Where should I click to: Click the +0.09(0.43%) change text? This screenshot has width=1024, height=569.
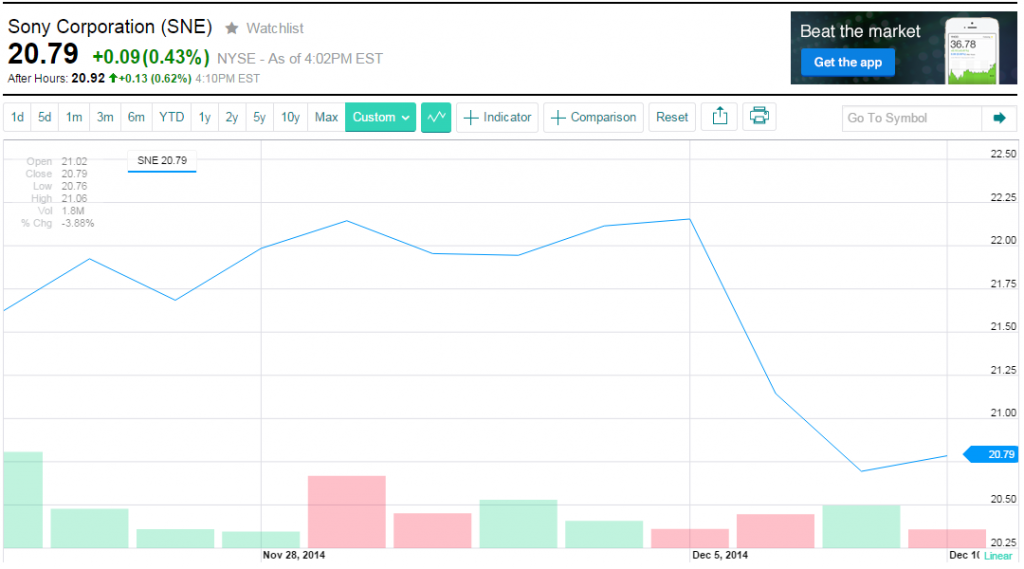tap(151, 57)
